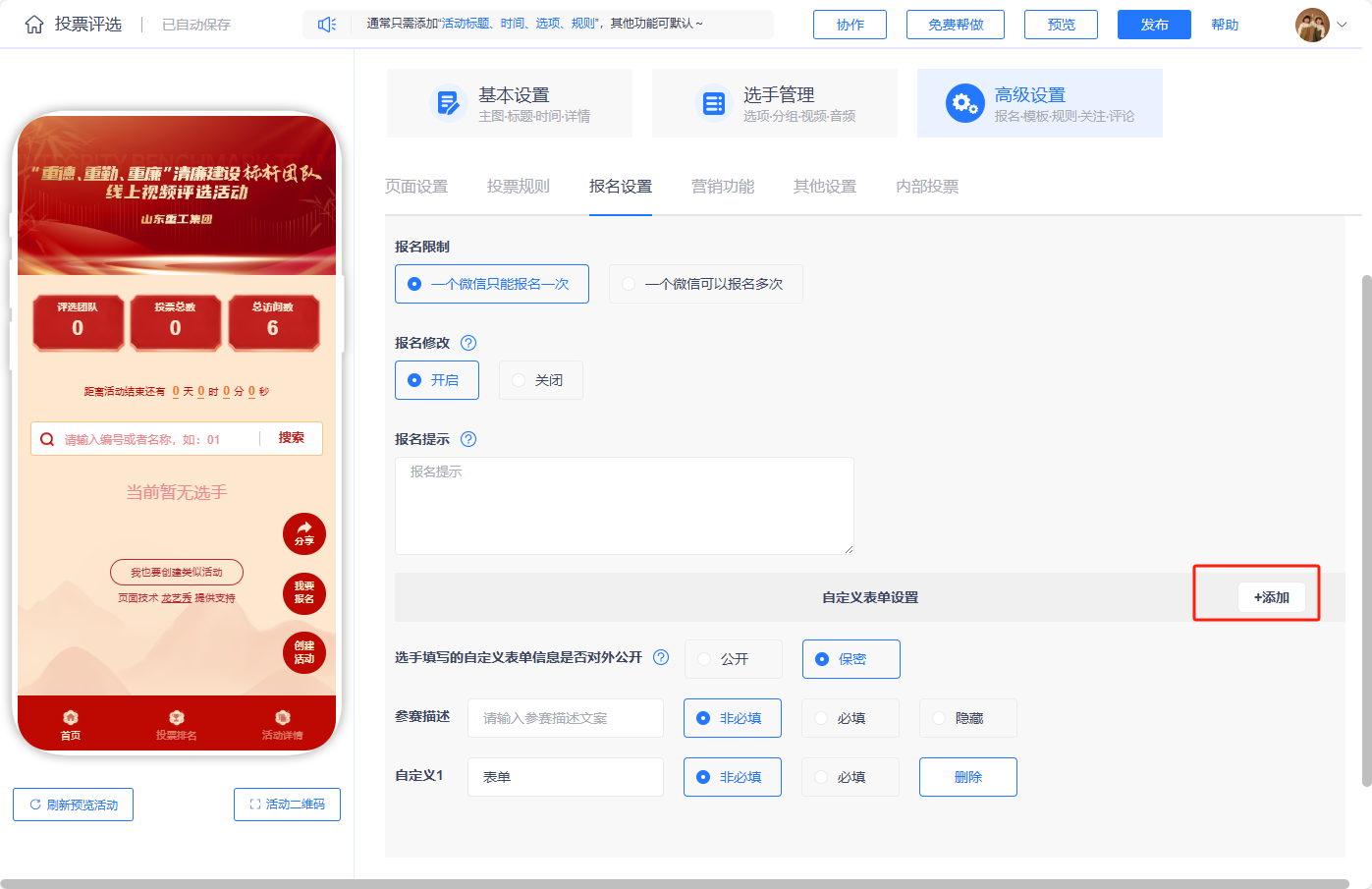The height and width of the screenshot is (889, 1372).
Task: Set 参赛描述 to 非必填
Action: point(733,718)
